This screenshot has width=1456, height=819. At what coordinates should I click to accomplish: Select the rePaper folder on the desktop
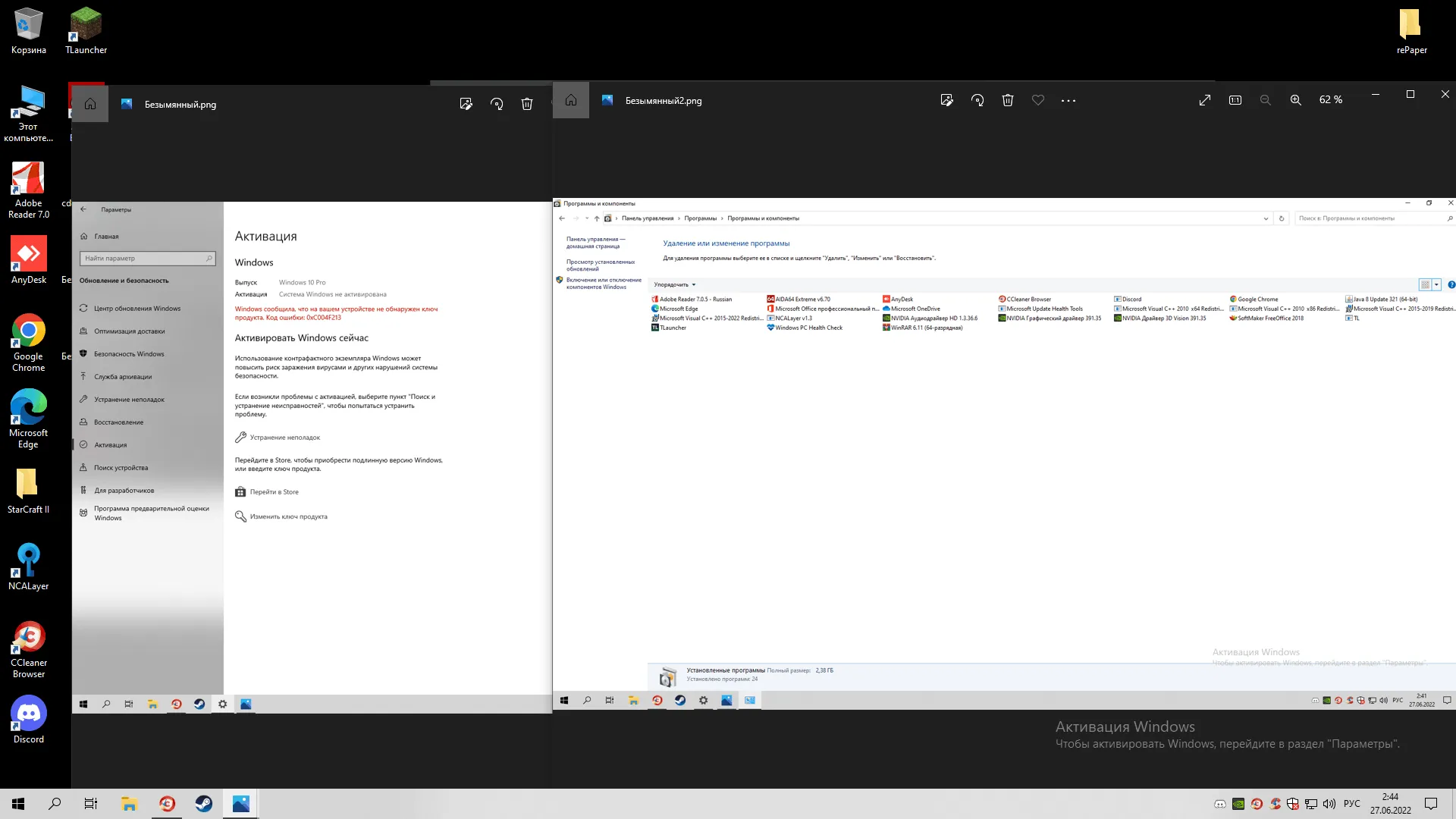[x=1411, y=31]
